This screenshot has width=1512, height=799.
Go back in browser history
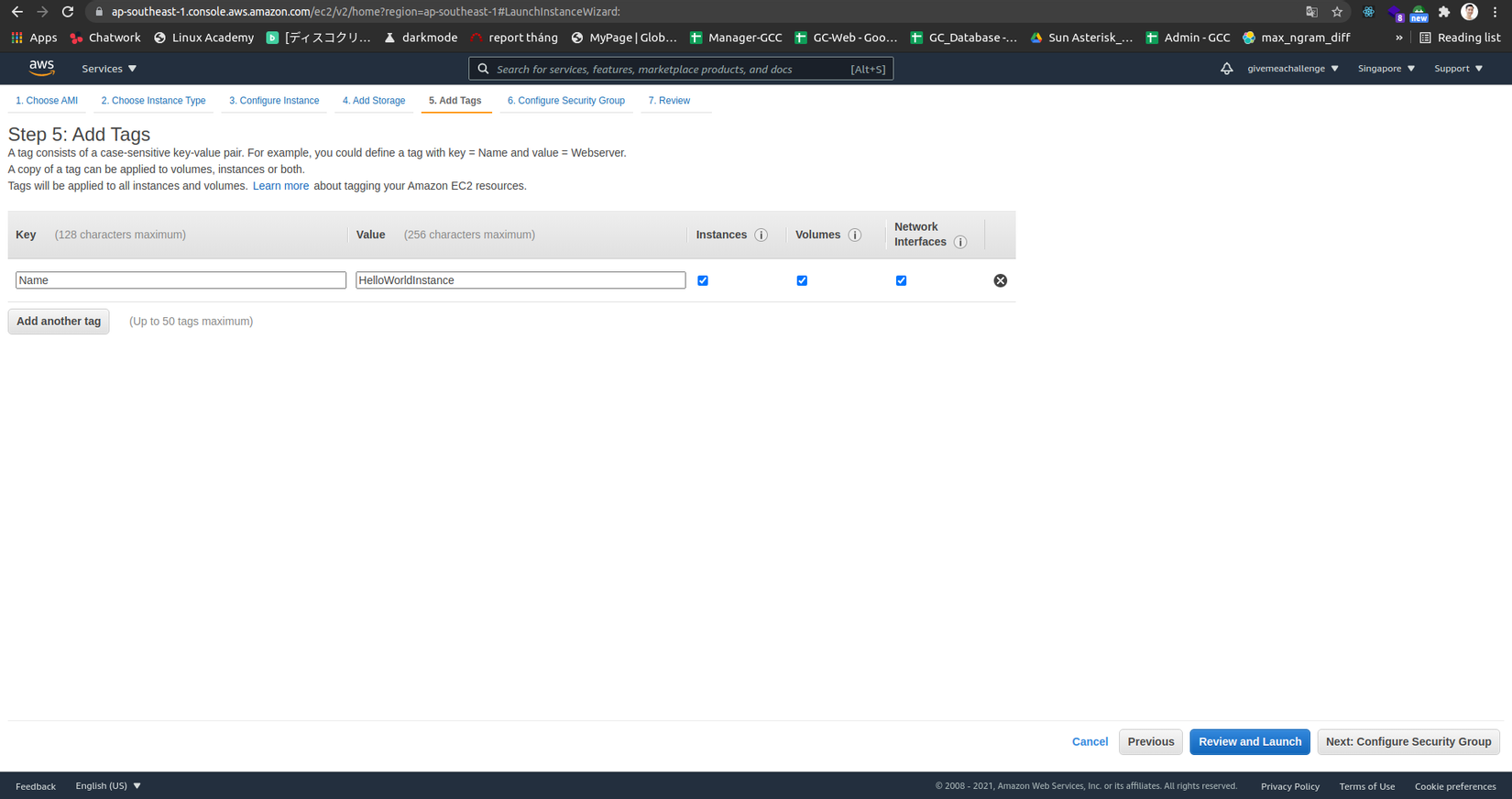[16, 12]
